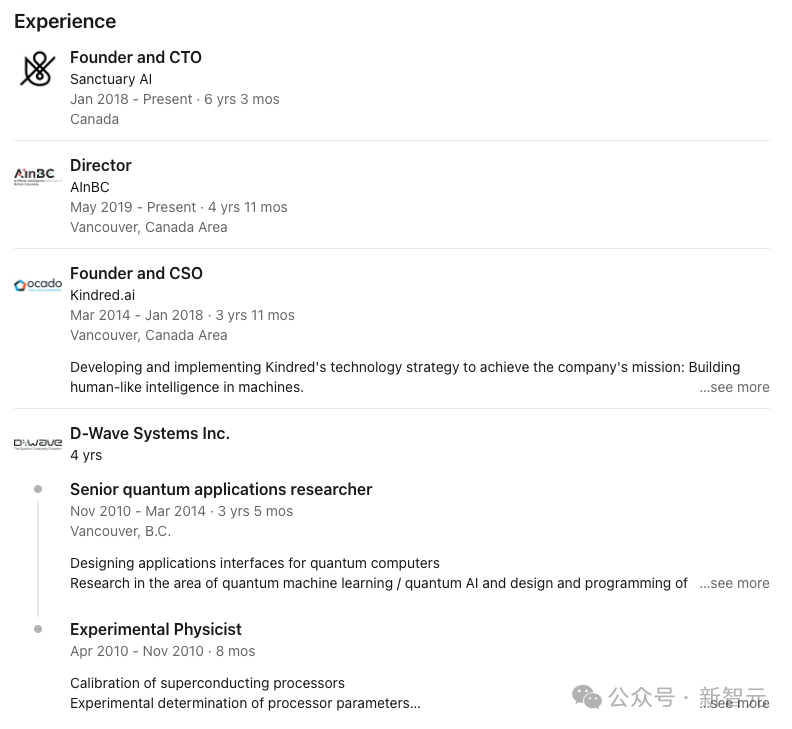Select Senior quantum applications researcher title
Screen dimensions: 792x729
pos(221,489)
